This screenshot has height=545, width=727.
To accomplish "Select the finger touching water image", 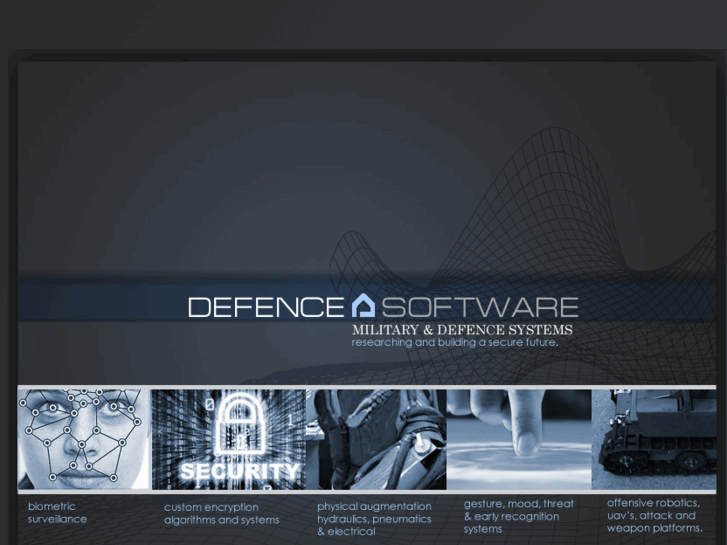I will pyautogui.click(x=519, y=439).
